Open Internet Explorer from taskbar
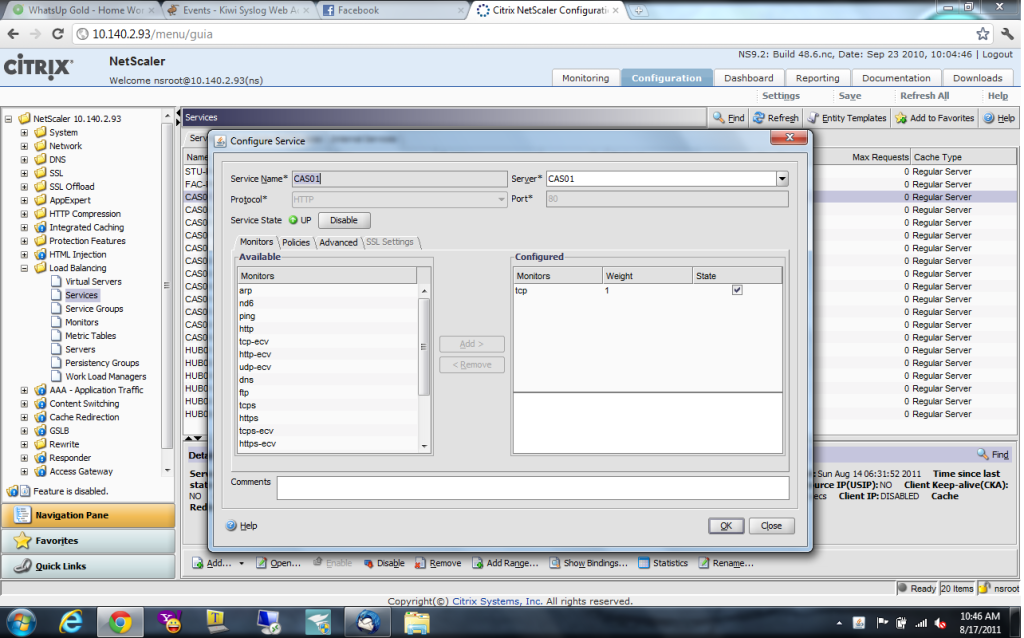This screenshot has width=1024, height=638. coord(71,622)
